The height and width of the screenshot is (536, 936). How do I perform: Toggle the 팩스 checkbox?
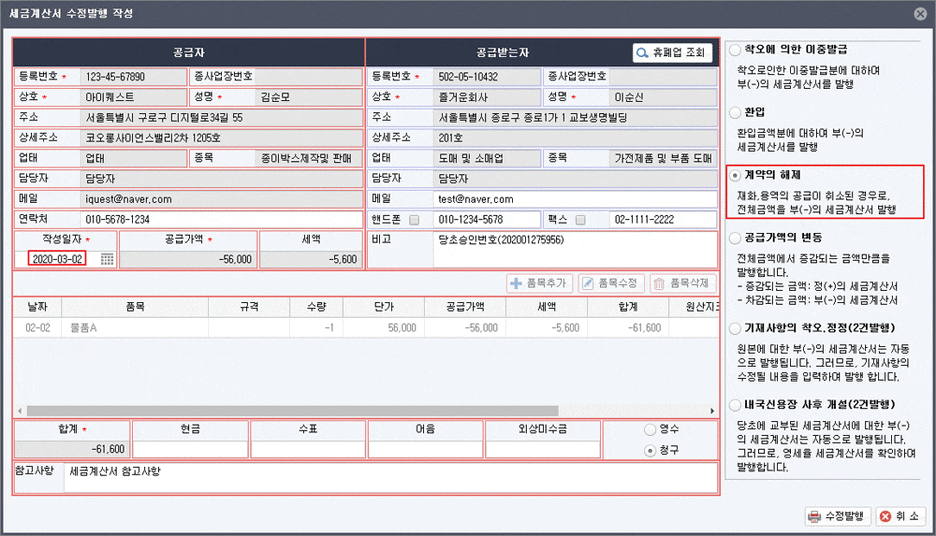[580, 220]
